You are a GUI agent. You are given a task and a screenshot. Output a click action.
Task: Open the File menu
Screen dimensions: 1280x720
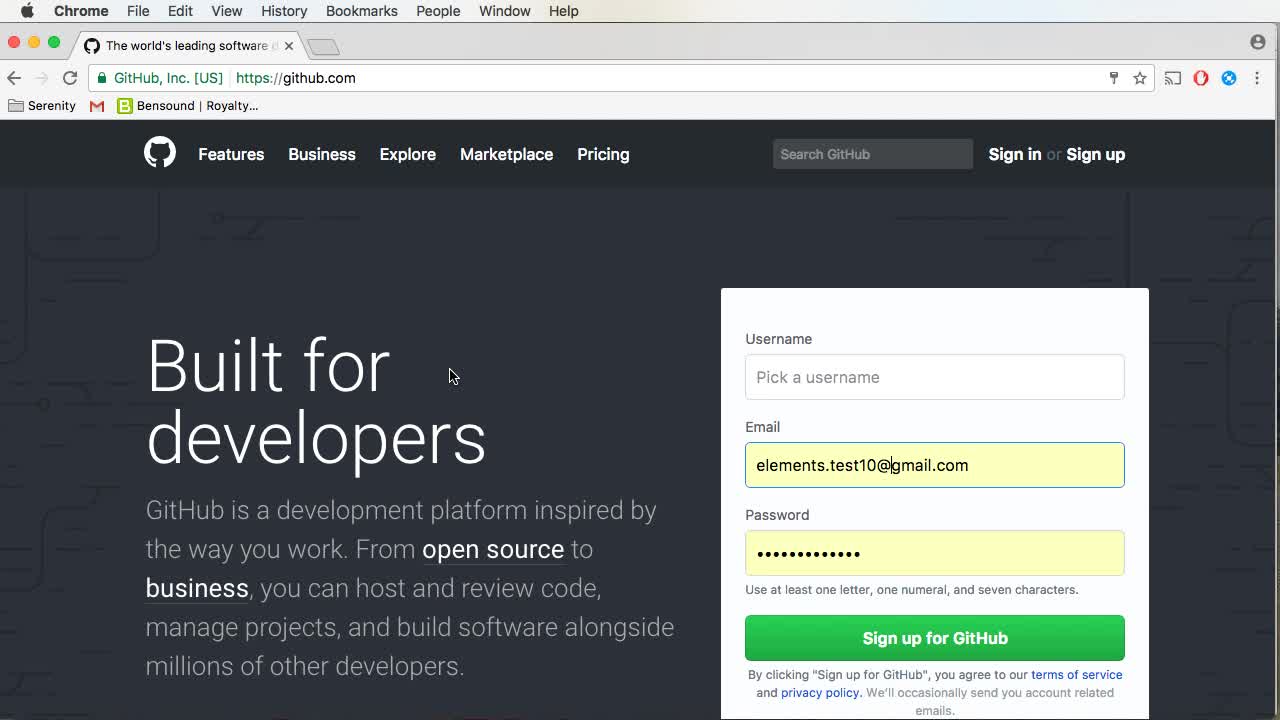pos(138,11)
